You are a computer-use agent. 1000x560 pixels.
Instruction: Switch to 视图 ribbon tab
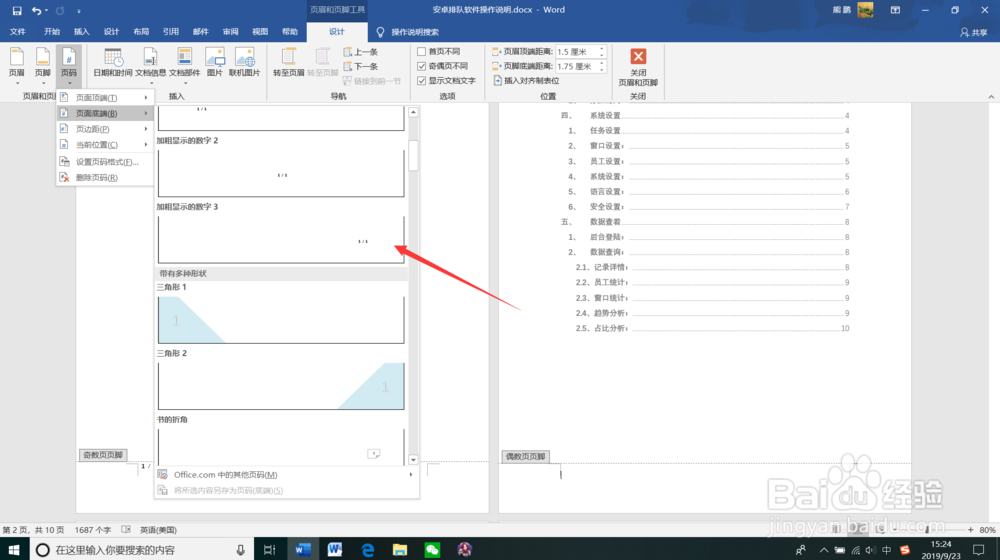point(260,32)
